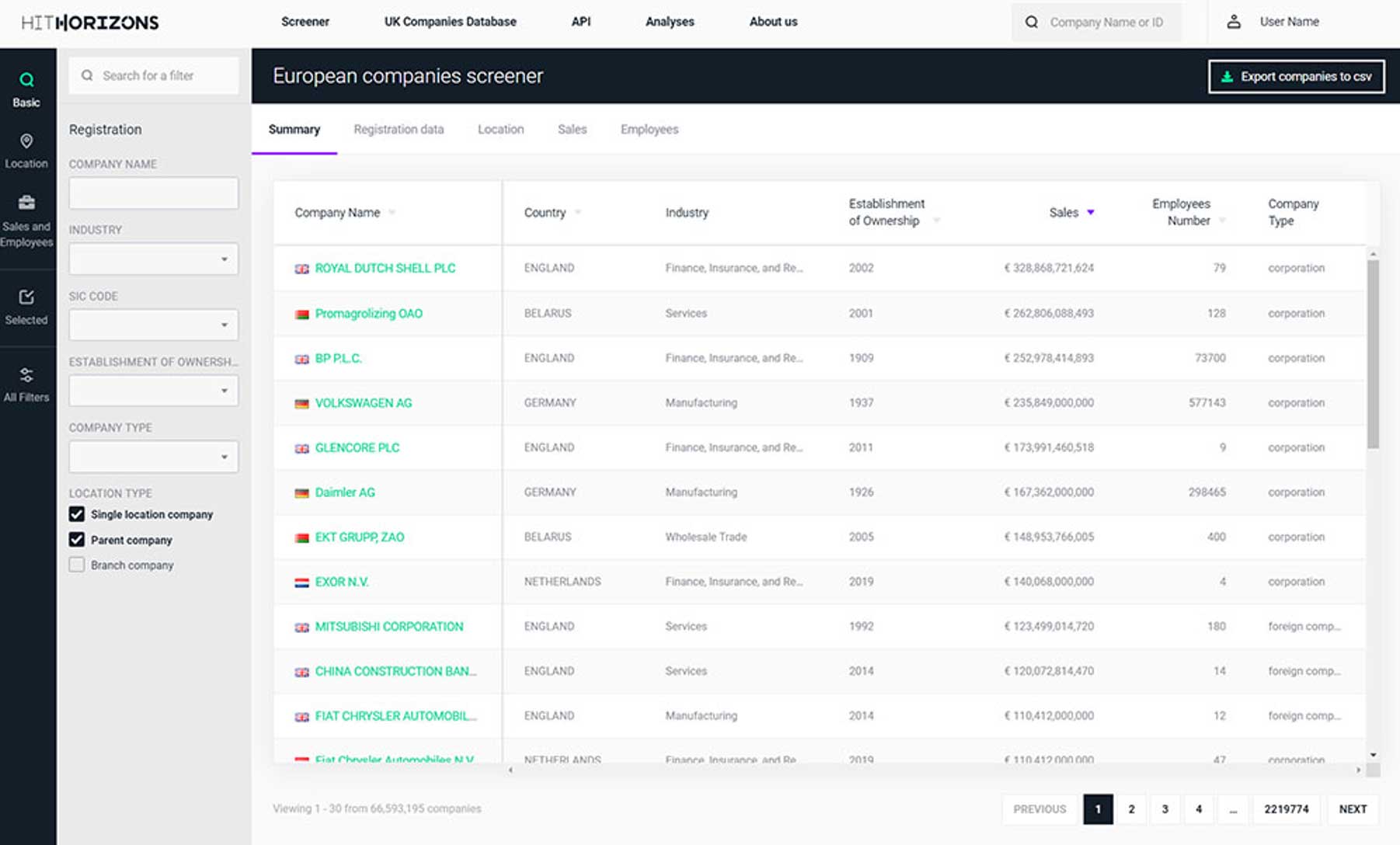Screen dimensions: 1400x845
Task: Sort by Sales column arrow
Action: 1091,212
